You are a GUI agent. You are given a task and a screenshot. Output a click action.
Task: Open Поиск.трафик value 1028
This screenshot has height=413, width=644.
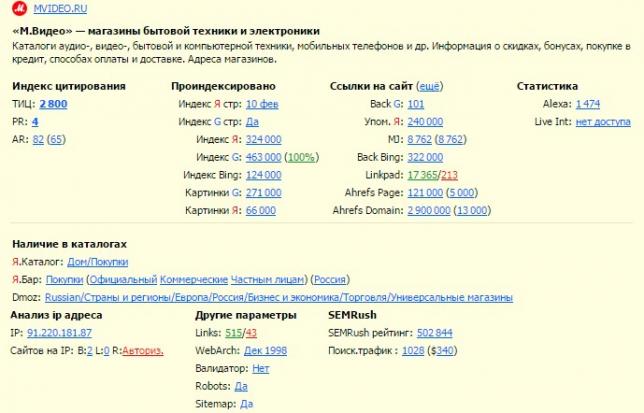(x=413, y=351)
